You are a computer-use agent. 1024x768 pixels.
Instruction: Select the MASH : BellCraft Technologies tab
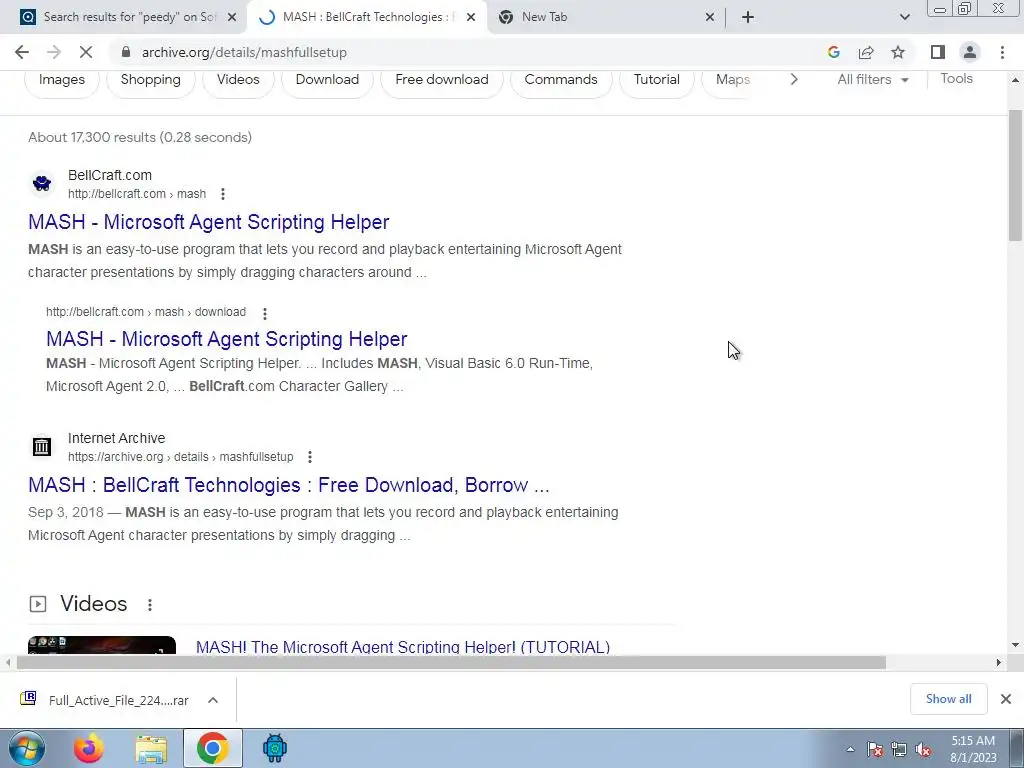click(x=367, y=17)
